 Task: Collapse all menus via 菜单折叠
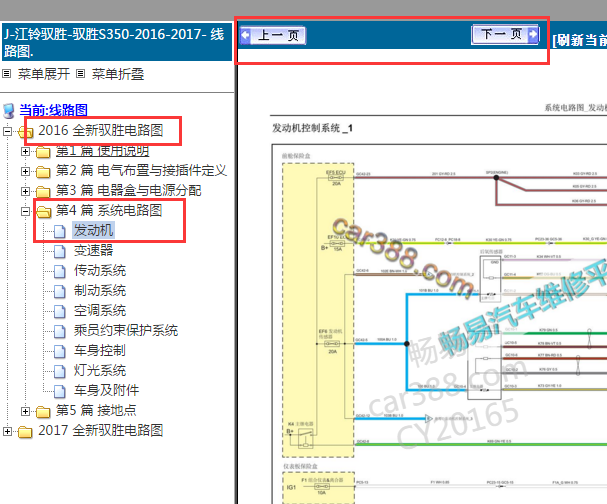118,74
